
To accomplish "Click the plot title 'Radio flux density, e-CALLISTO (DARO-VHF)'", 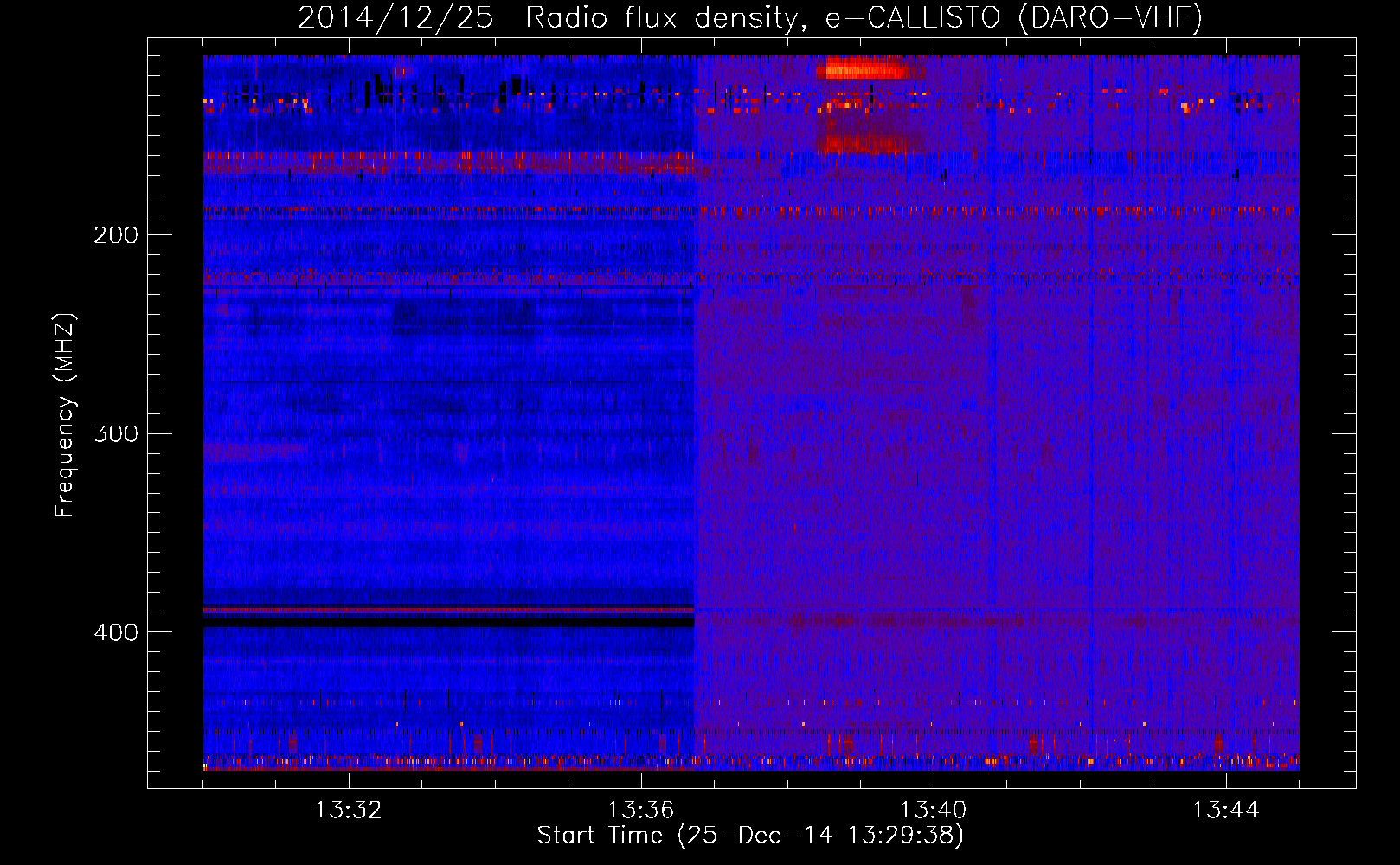I will click(x=864, y=18).
